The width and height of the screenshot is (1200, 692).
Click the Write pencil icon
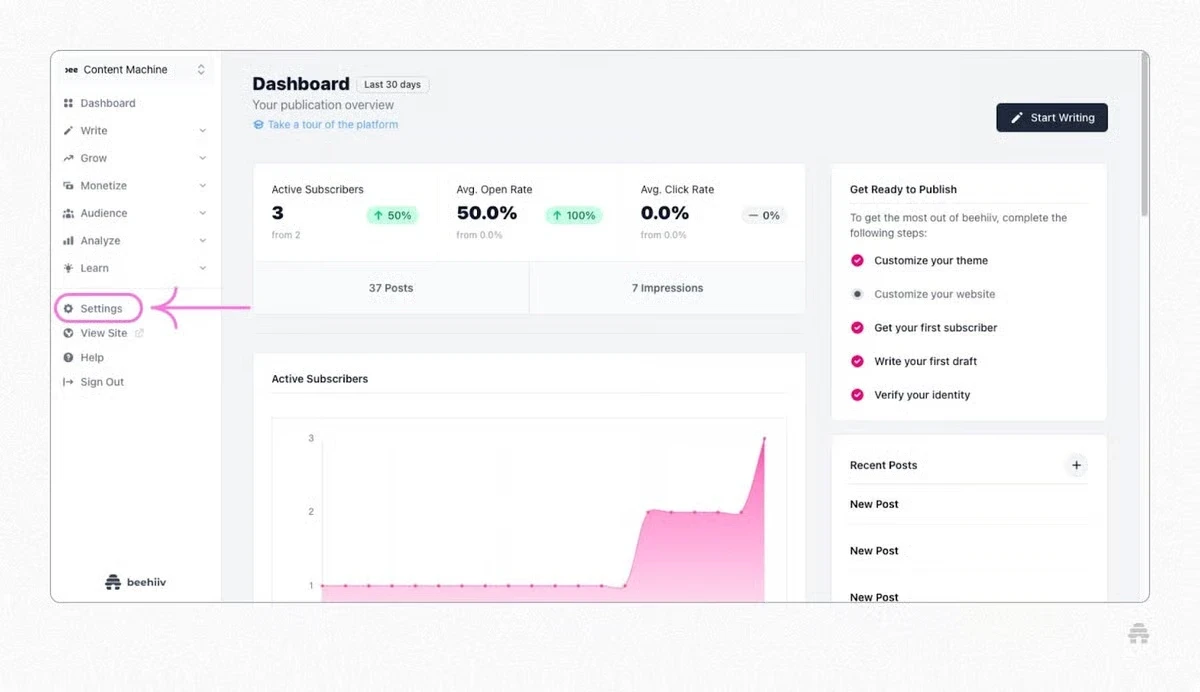coord(69,131)
